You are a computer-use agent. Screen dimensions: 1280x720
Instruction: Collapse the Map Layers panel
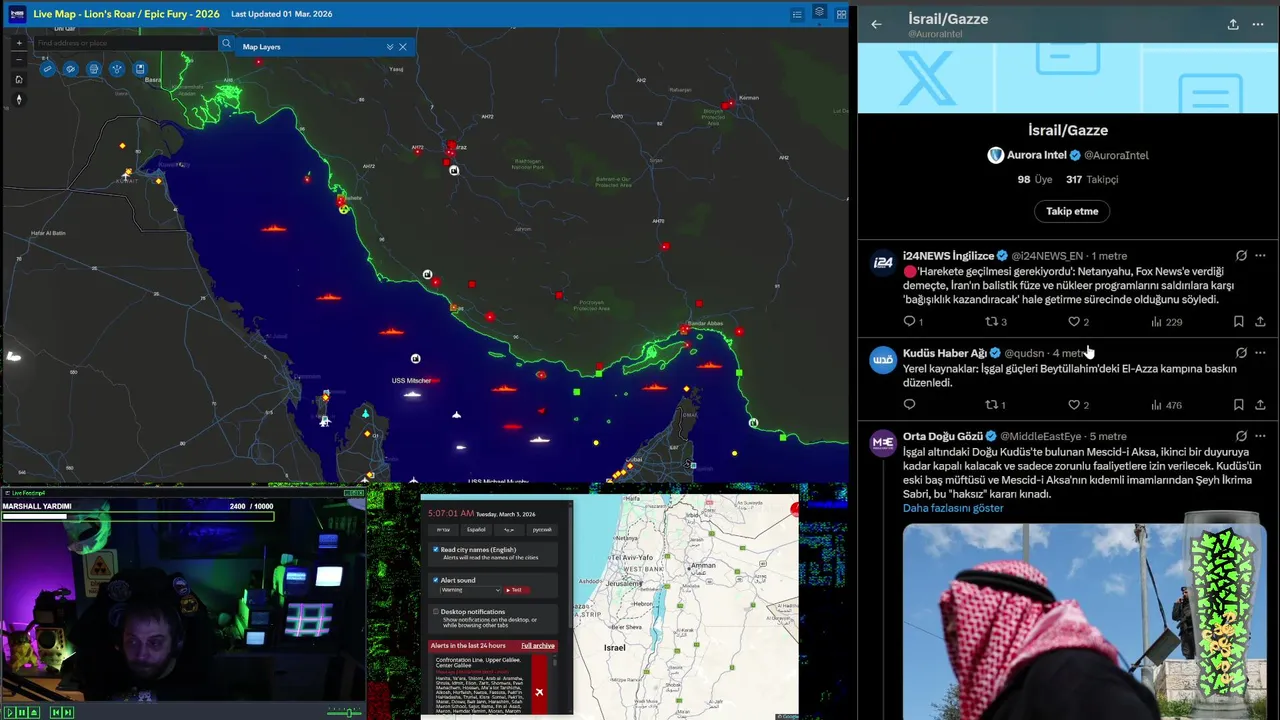coord(390,47)
